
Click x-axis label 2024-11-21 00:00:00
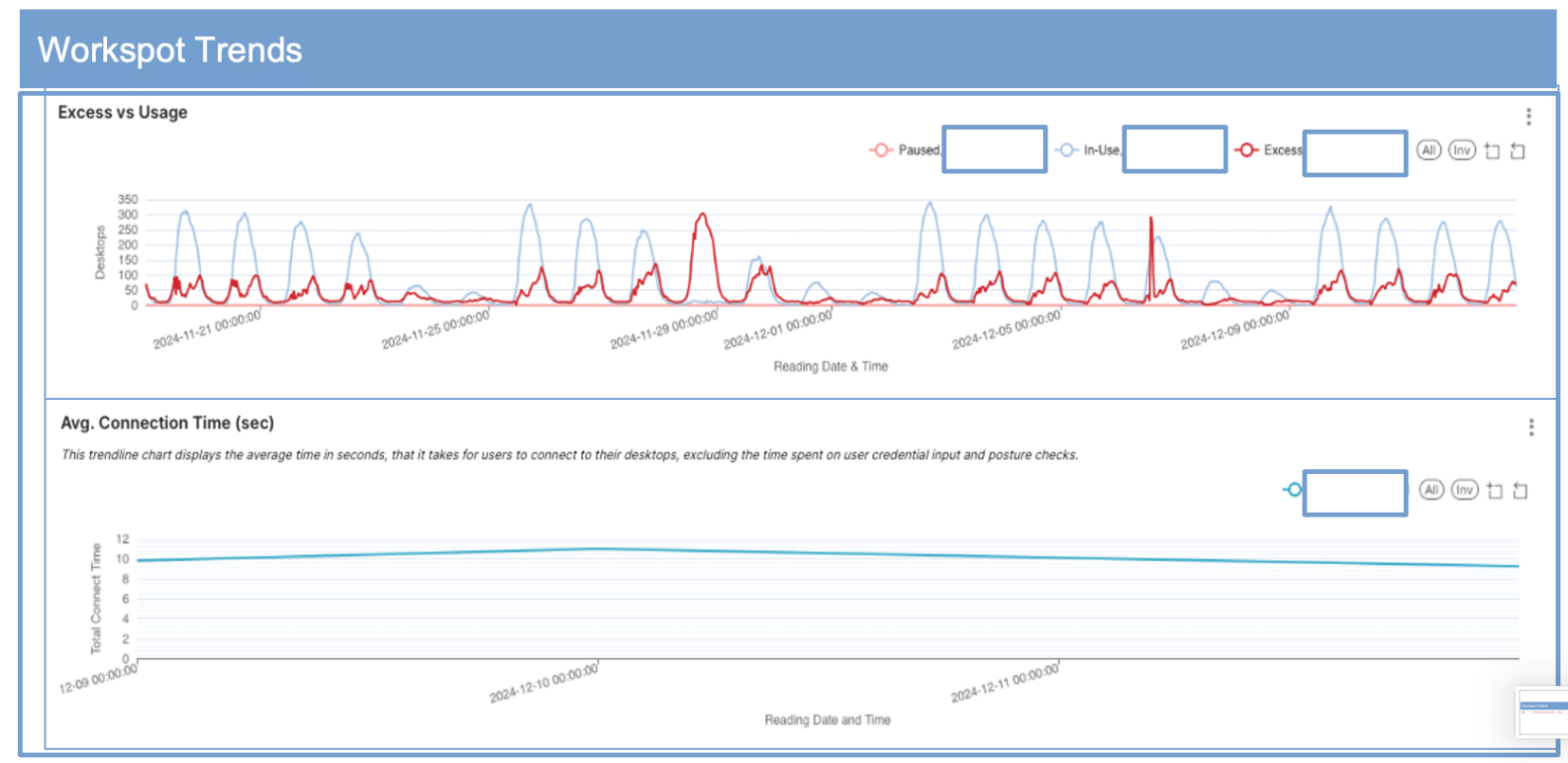[207, 330]
